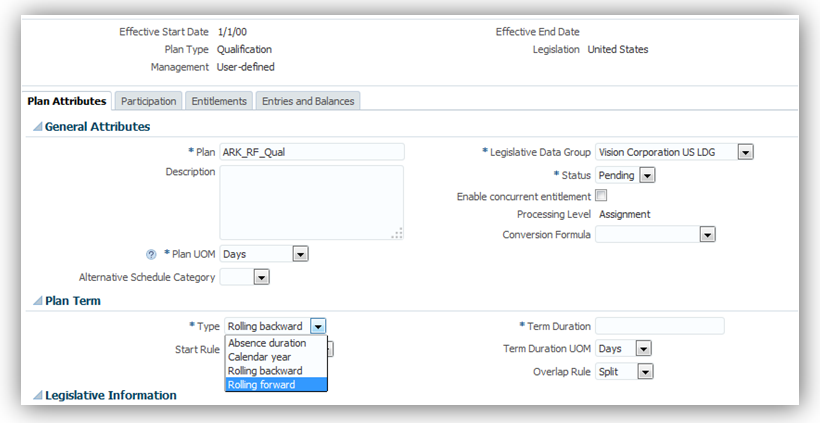
Task: Collapse the Plan Term section
Action: [38, 300]
